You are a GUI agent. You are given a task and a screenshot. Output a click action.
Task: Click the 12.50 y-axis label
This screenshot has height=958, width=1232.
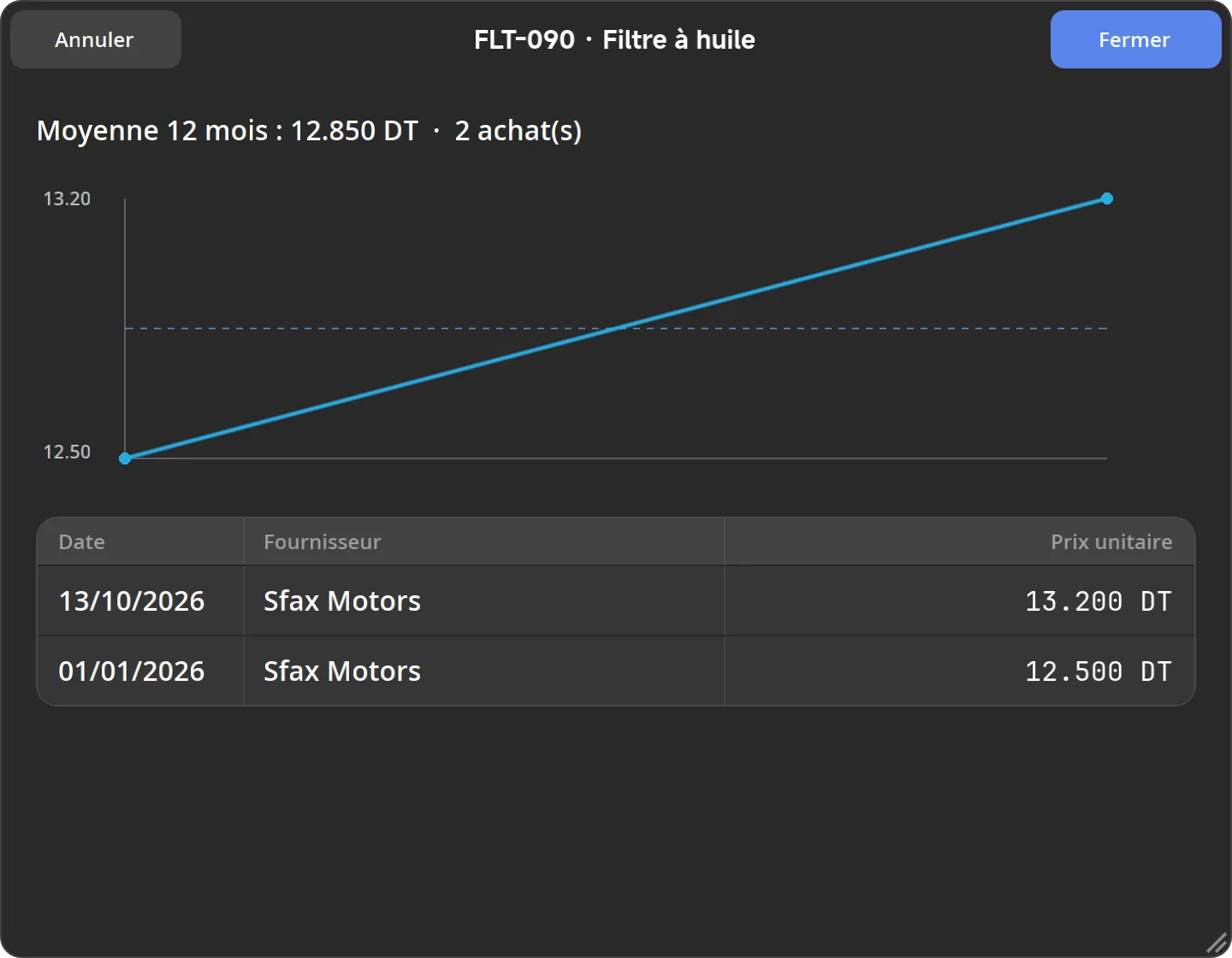coord(67,452)
